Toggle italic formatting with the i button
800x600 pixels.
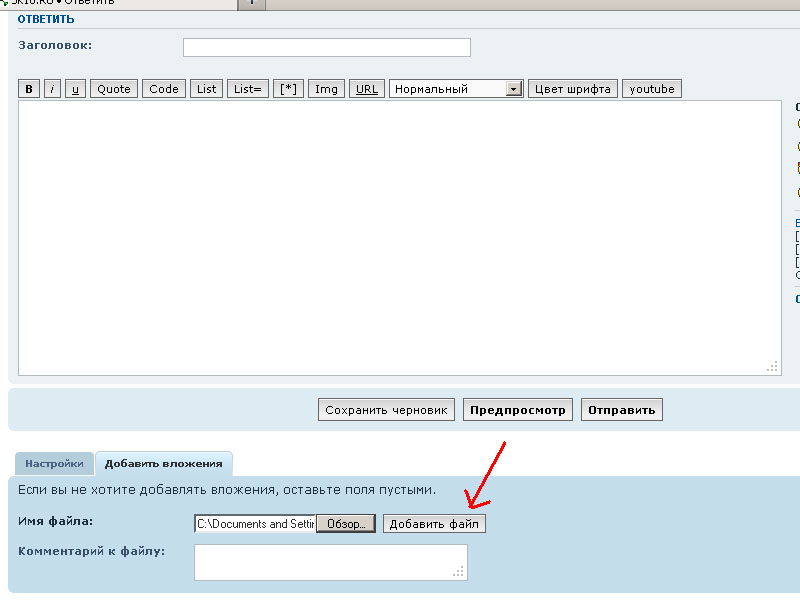pos(53,89)
